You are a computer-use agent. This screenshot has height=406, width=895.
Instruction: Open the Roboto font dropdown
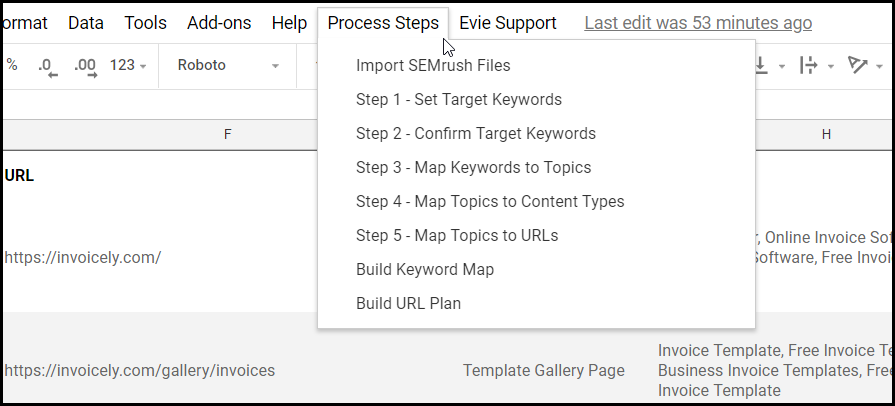(x=228, y=66)
